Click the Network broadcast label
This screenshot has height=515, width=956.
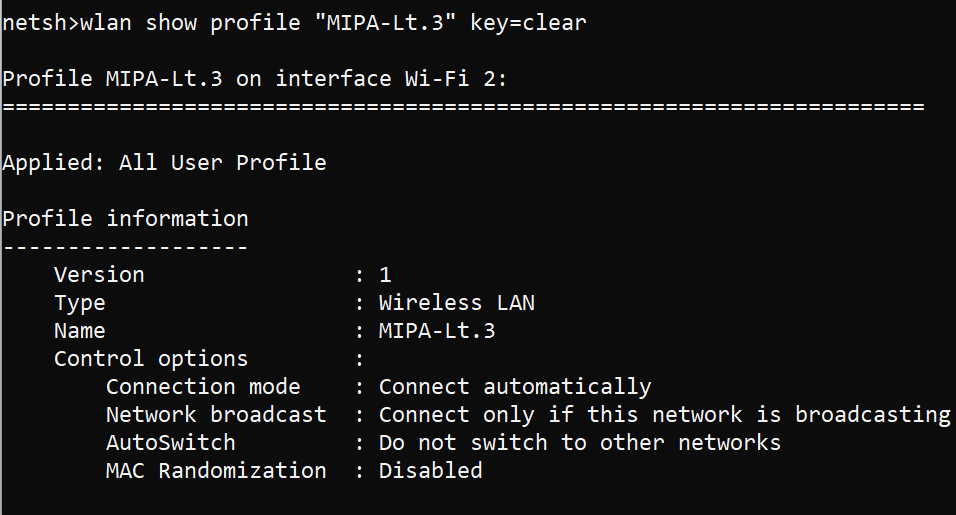pos(216,415)
